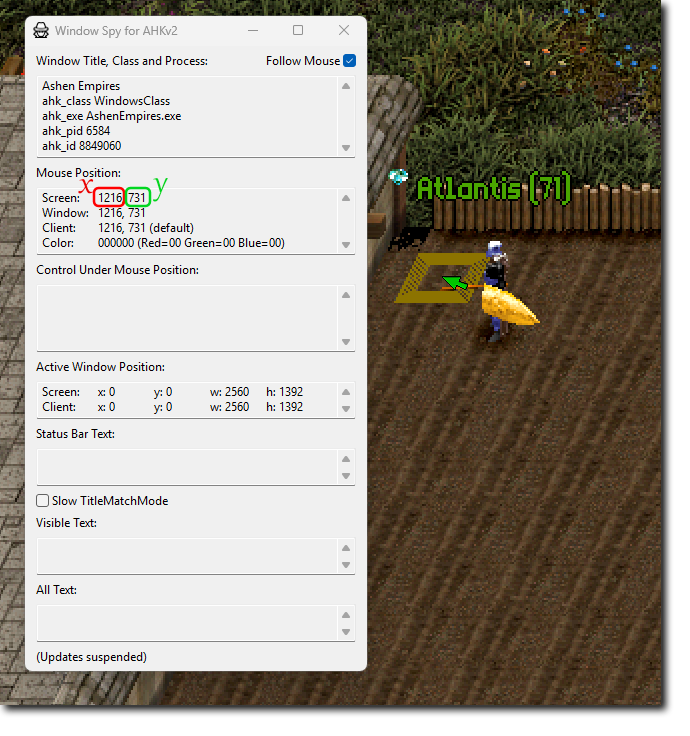The image size is (690, 736).
Task: Click inside the All Text field
Action: [188, 623]
